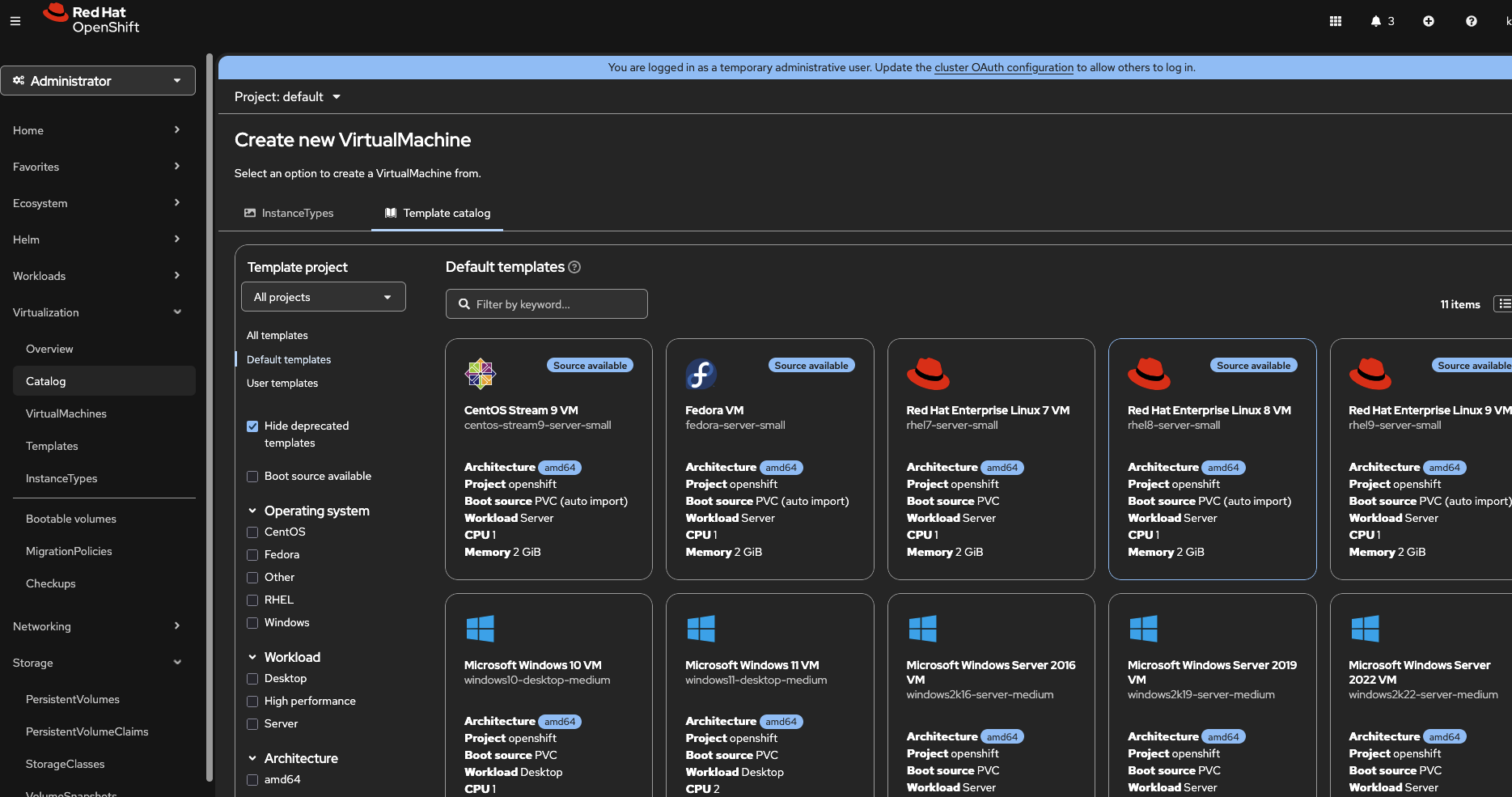
Task: Select the Template catalog tab
Action: (x=438, y=213)
